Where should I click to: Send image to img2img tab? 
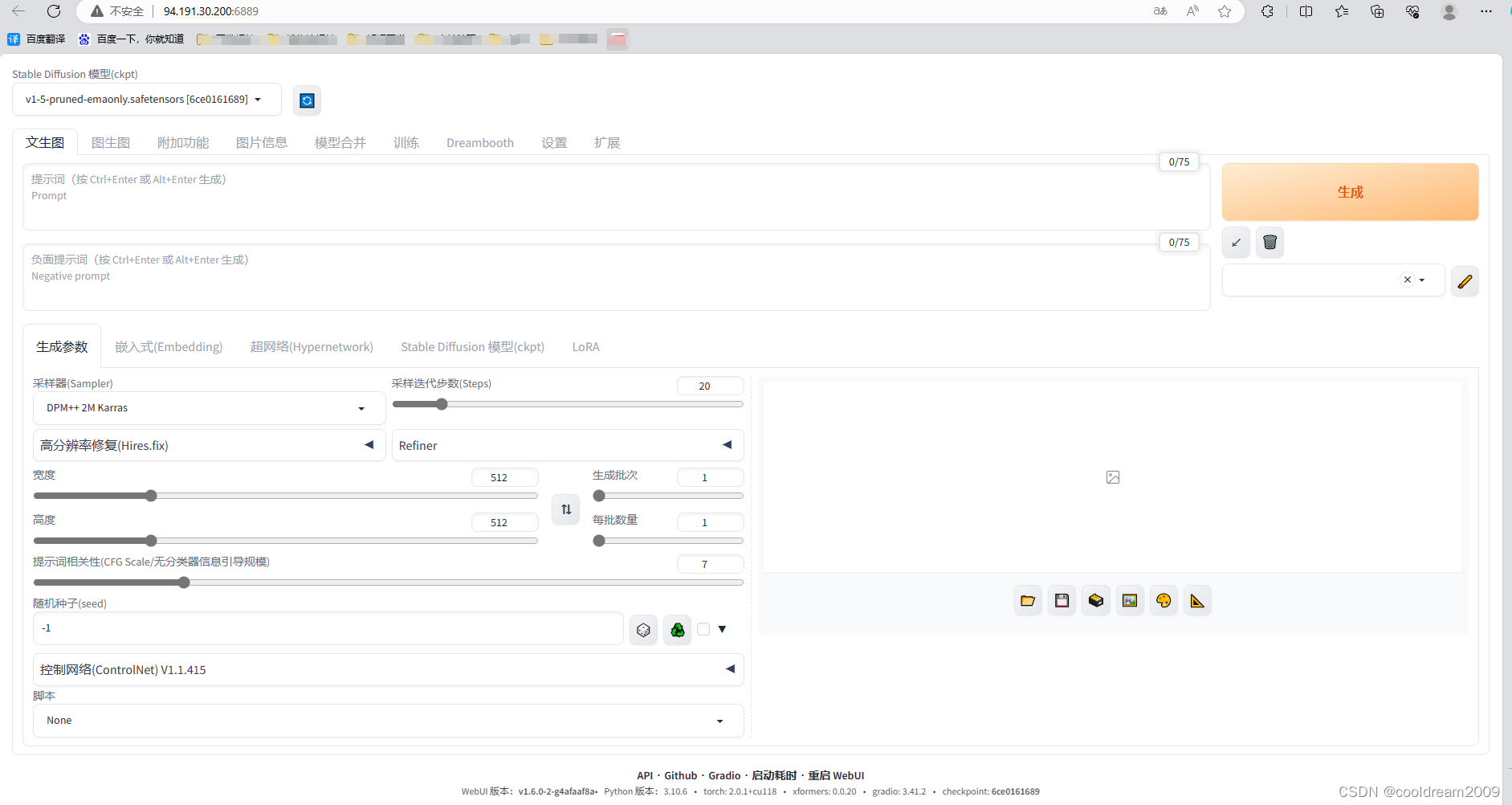(1130, 601)
